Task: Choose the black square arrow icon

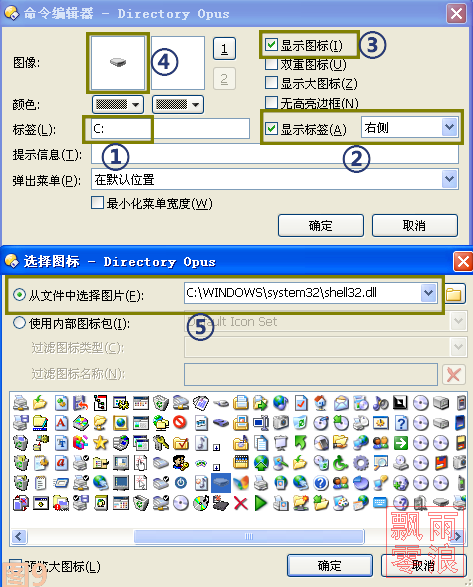Action: [x=400, y=403]
